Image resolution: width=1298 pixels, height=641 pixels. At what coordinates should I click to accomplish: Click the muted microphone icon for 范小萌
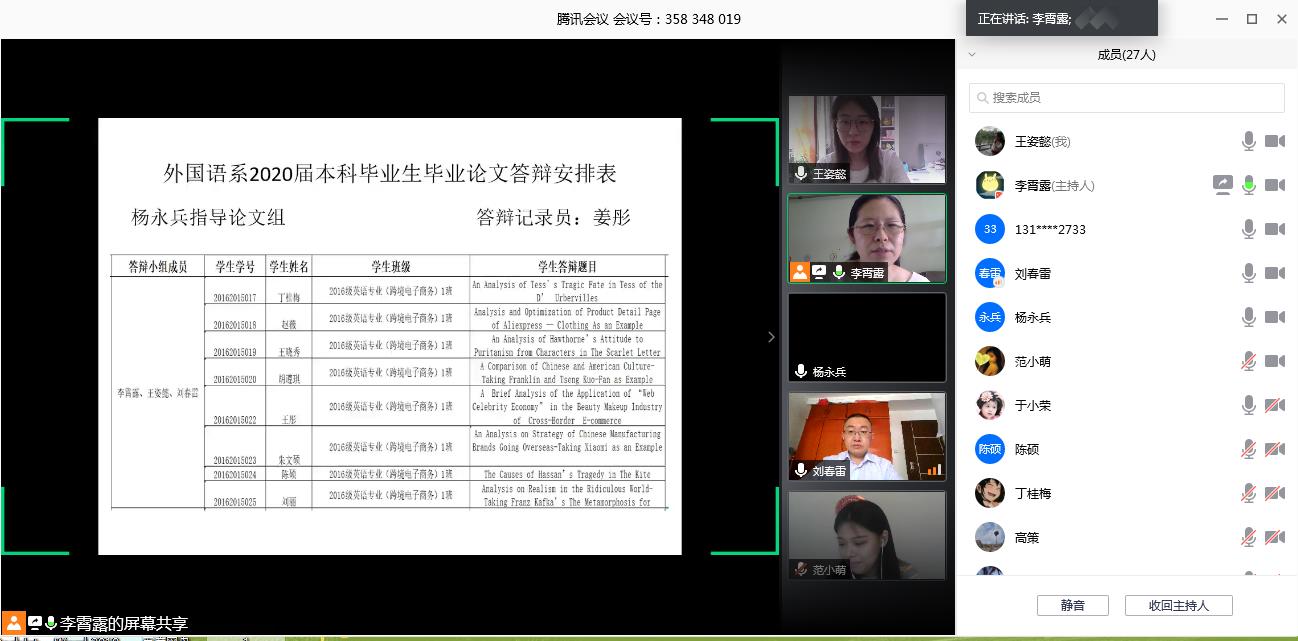(x=1248, y=362)
